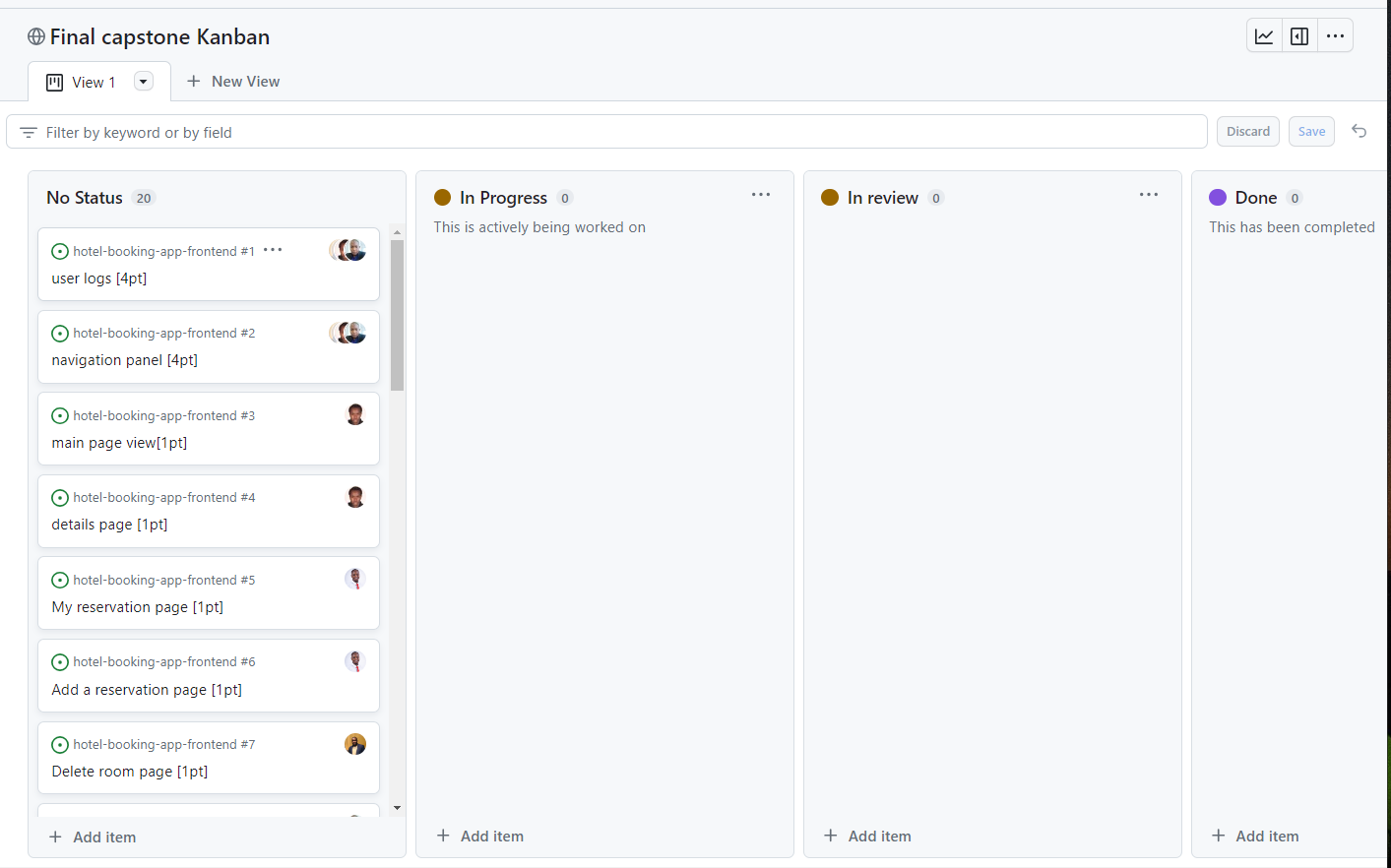Click the Save button
This screenshot has width=1391, height=868.
coord(1311,131)
